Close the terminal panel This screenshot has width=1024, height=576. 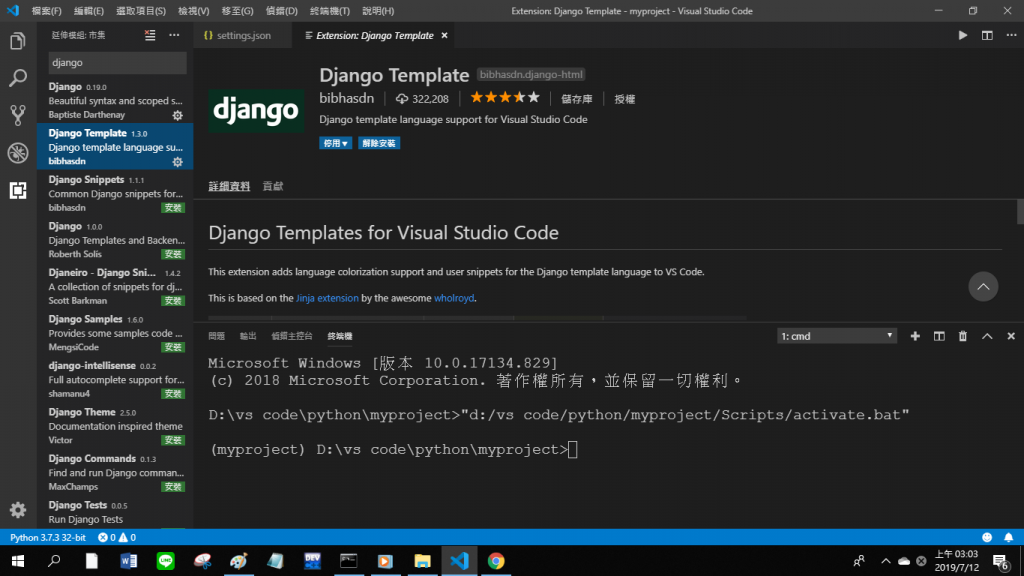[1011, 336]
